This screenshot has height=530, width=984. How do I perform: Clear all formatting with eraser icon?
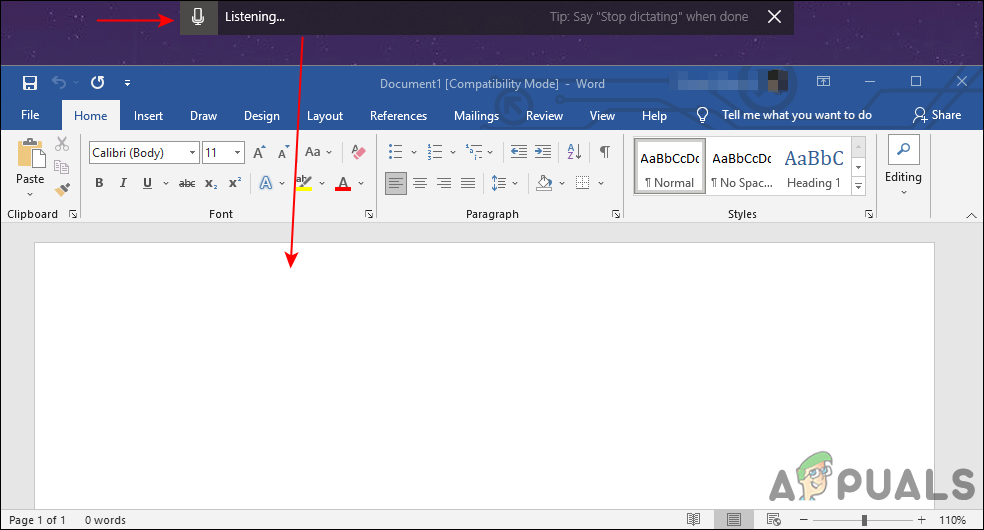[x=358, y=152]
